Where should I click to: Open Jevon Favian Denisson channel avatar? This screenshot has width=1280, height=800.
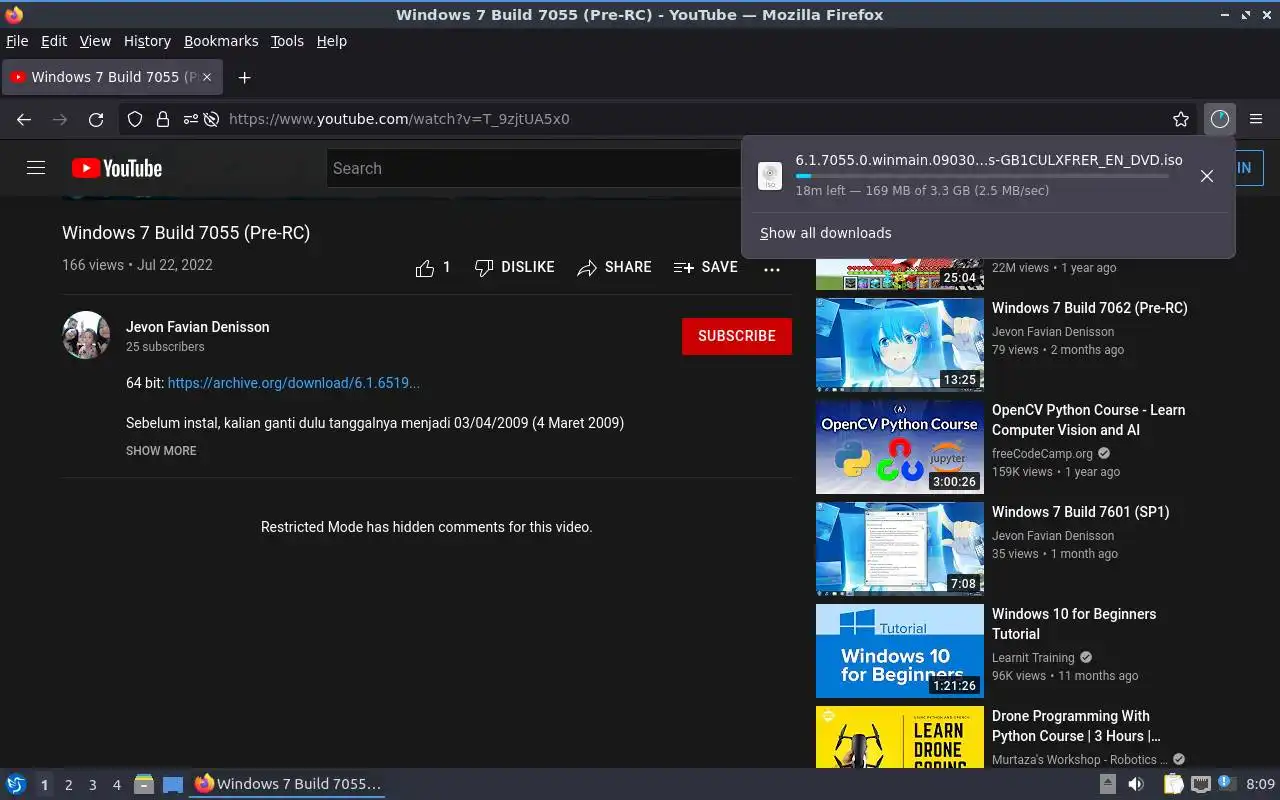(x=86, y=335)
